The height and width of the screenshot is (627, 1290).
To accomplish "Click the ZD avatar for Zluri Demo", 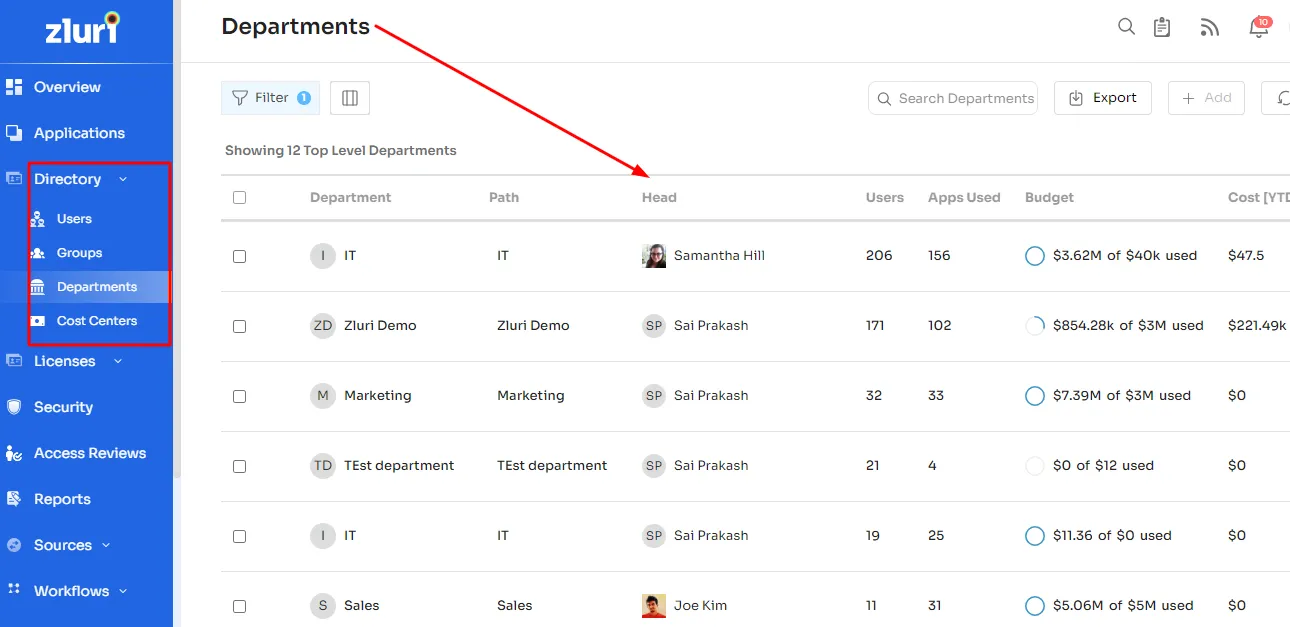I will tap(323, 326).
